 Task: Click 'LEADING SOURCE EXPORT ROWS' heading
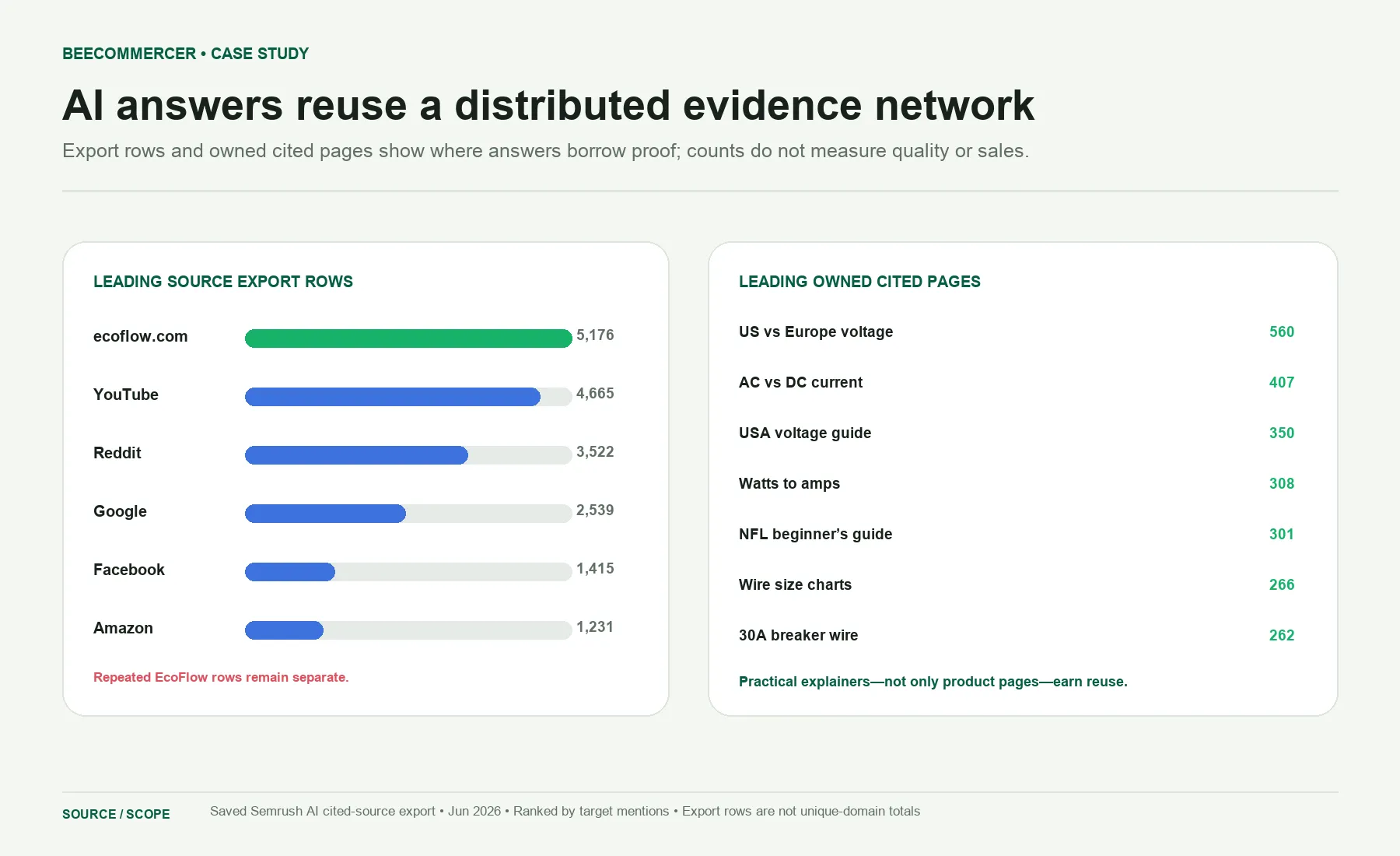point(223,282)
